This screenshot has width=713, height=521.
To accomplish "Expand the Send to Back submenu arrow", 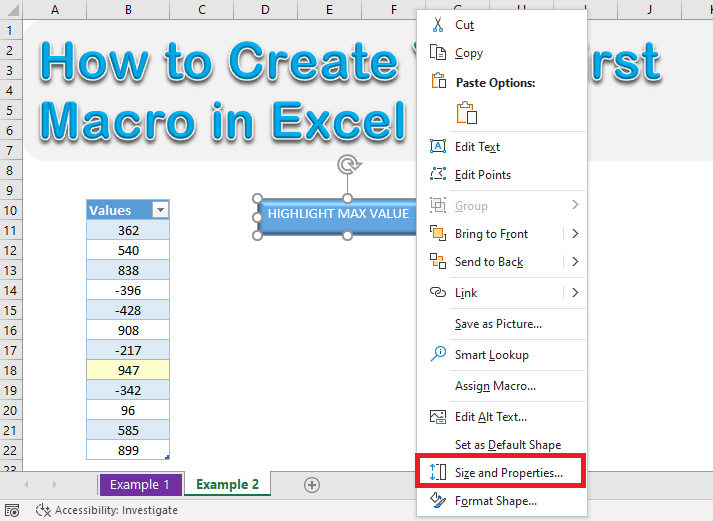I will coord(575,261).
